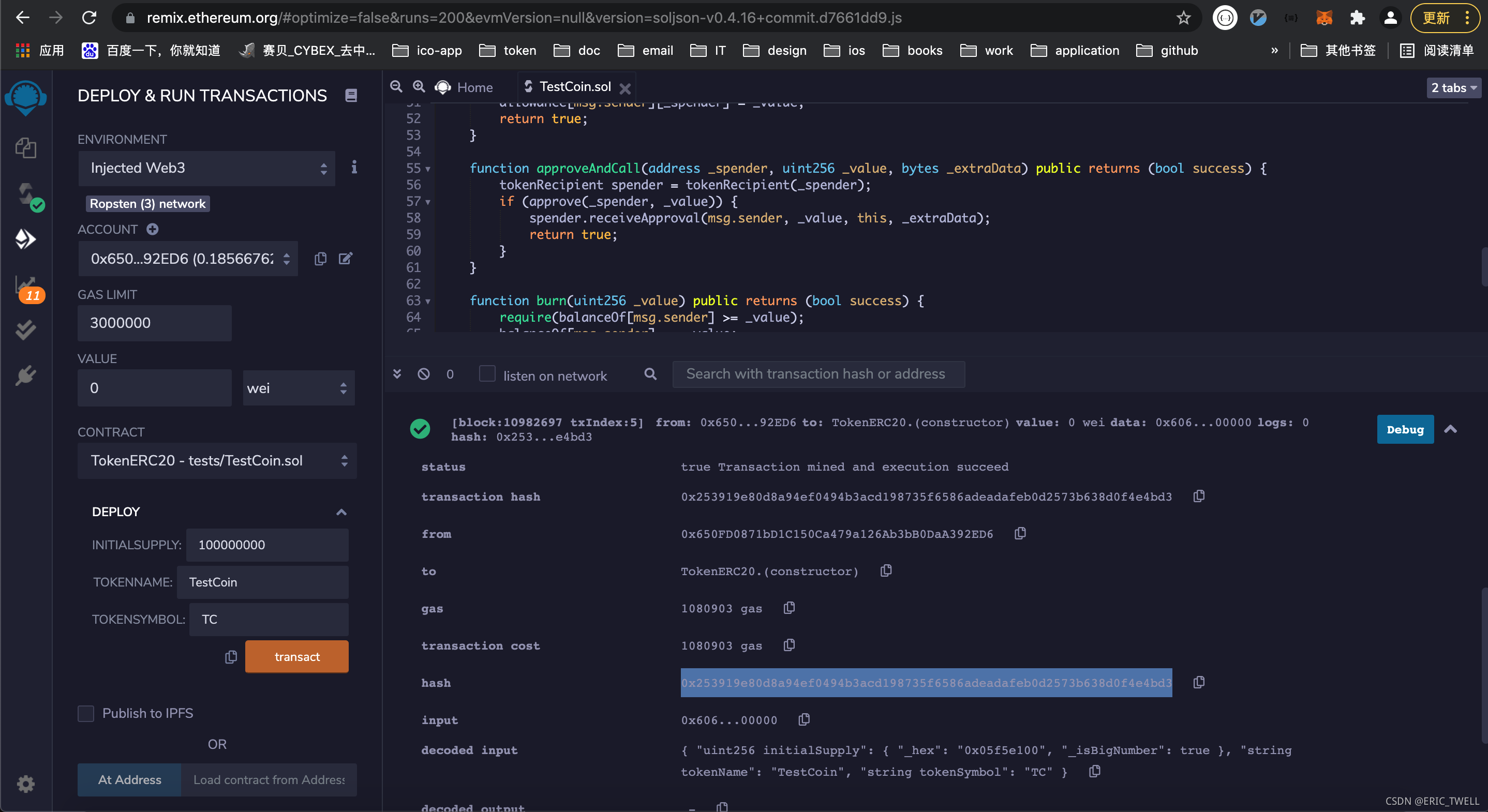The height and width of the screenshot is (812, 1488).
Task: Open the Remix settings gear icon
Action: 25,784
